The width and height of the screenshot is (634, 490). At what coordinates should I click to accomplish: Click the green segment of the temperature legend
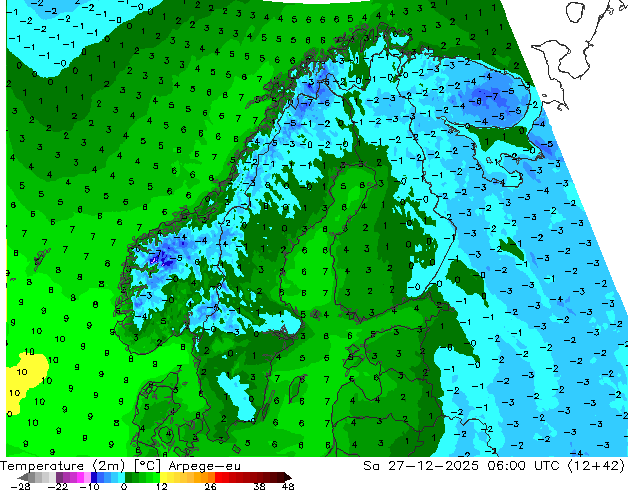(x=140, y=477)
